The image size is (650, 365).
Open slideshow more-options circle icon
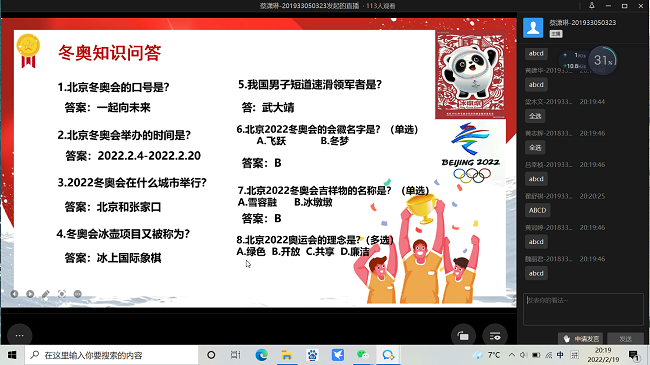78,294
